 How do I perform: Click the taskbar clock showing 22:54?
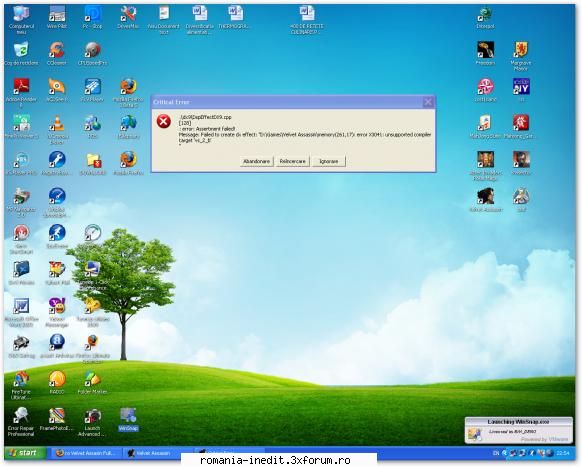click(x=563, y=453)
